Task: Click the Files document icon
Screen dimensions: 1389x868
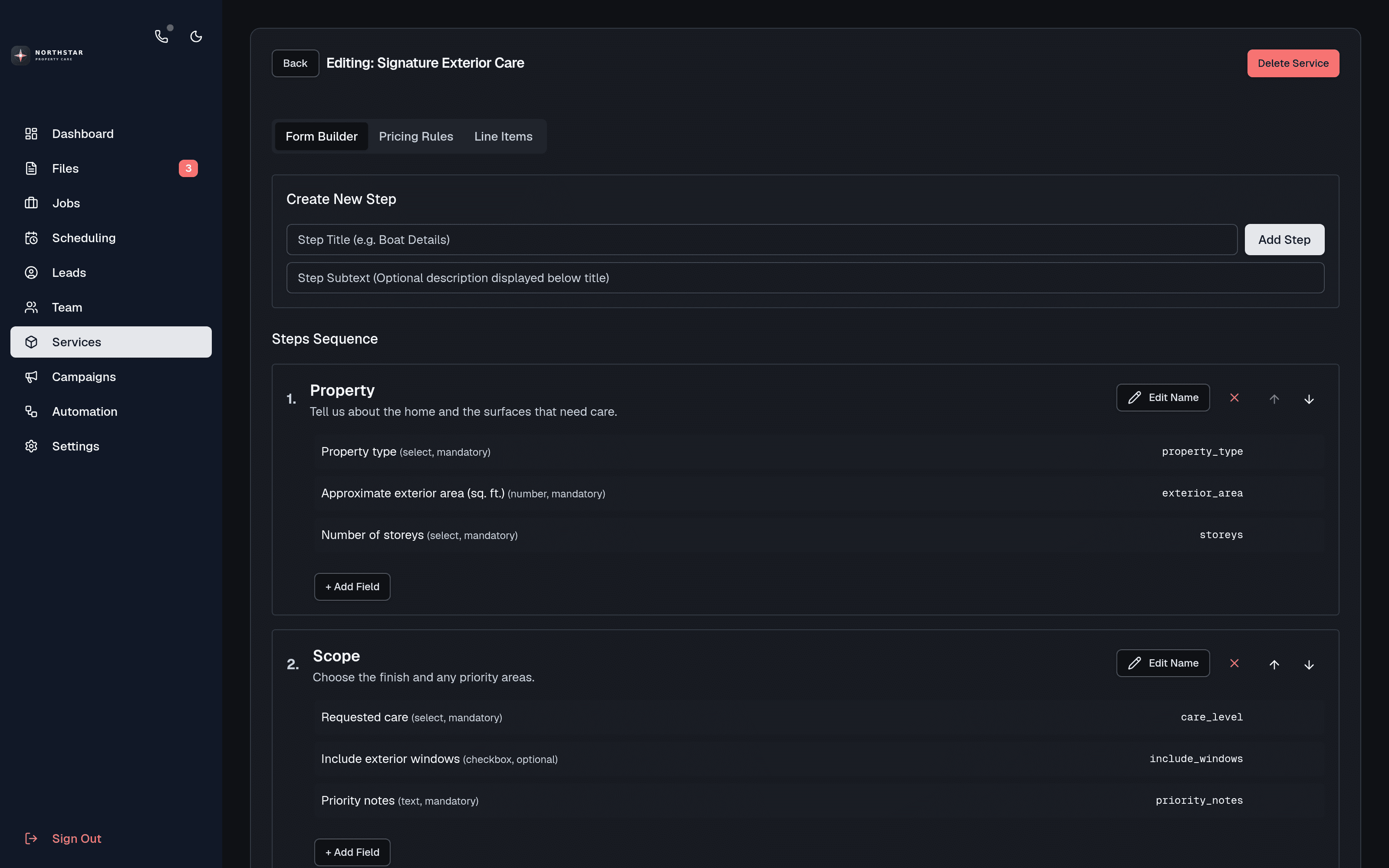Action: pyautogui.click(x=31, y=169)
